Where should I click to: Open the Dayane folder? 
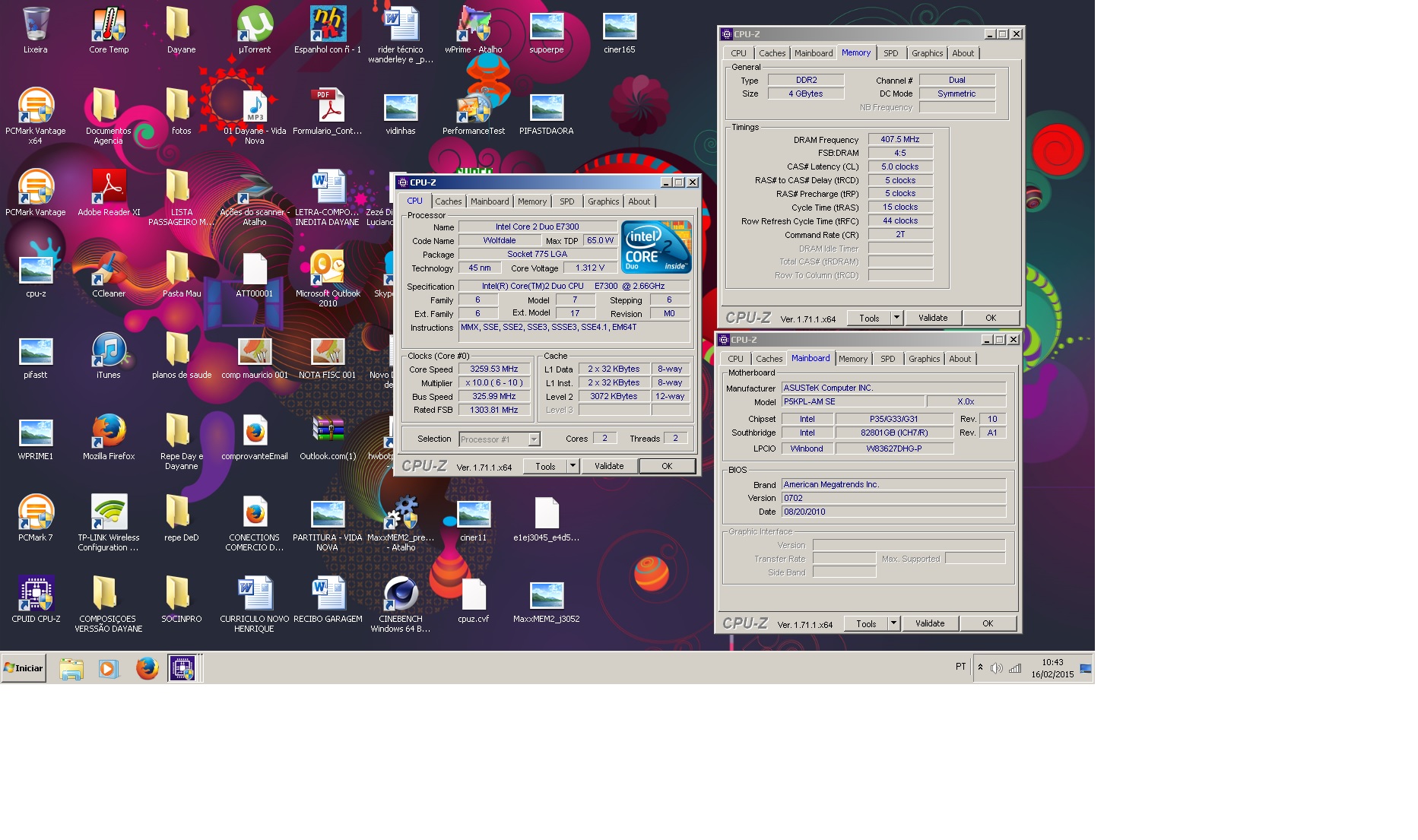(182, 30)
